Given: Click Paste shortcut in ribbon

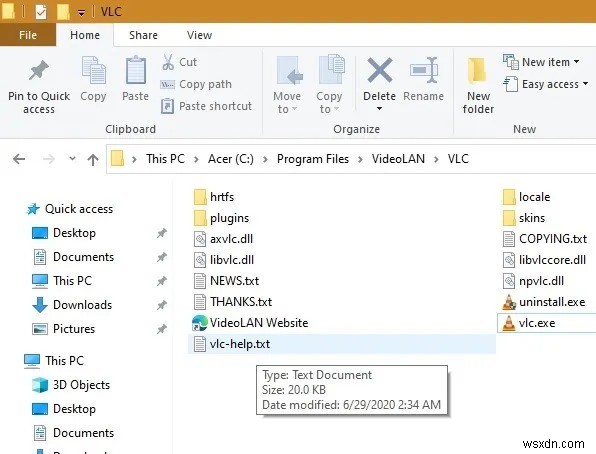Looking at the screenshot, I should coord(206,106).
